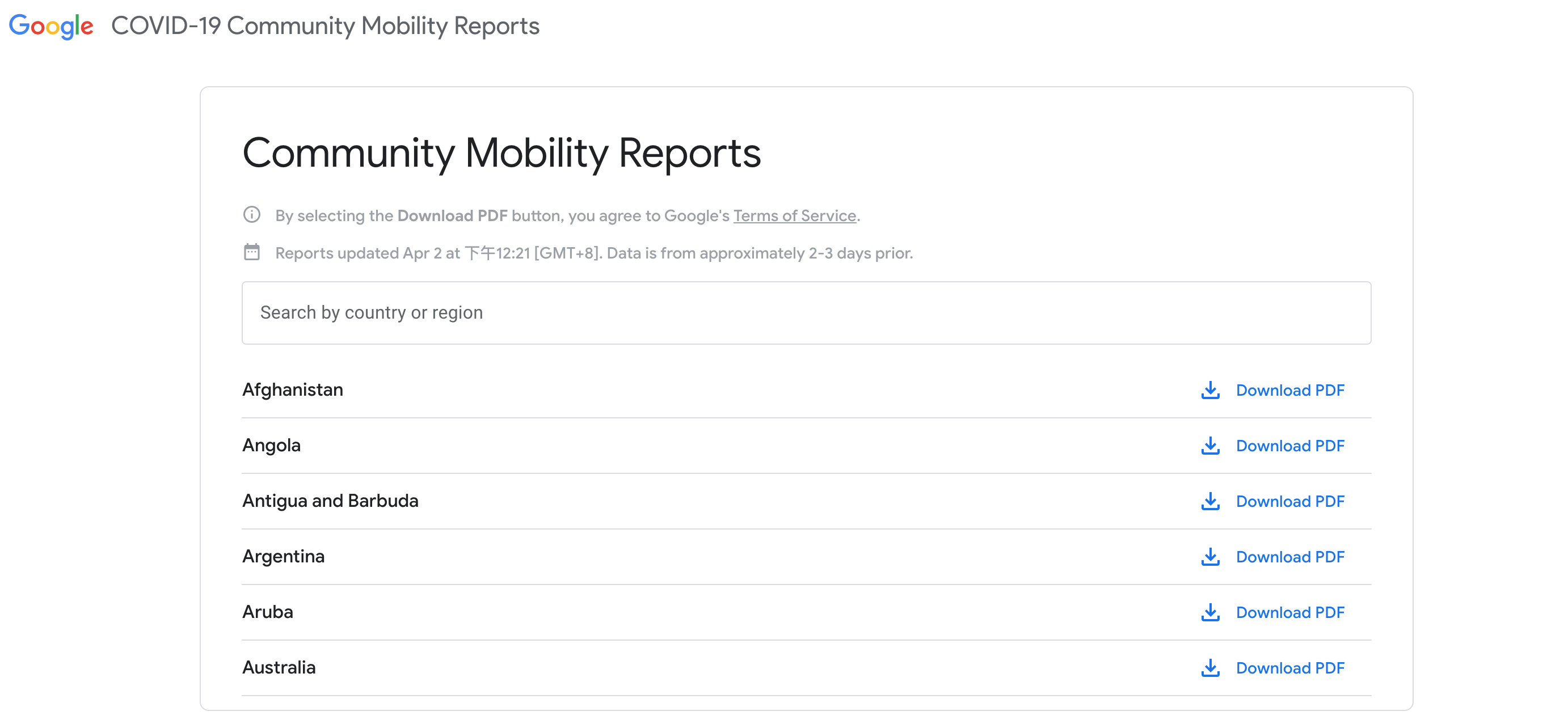Click the download icon for Argentina
This screenshot has width=1568, height=720.
point(1210,557)
